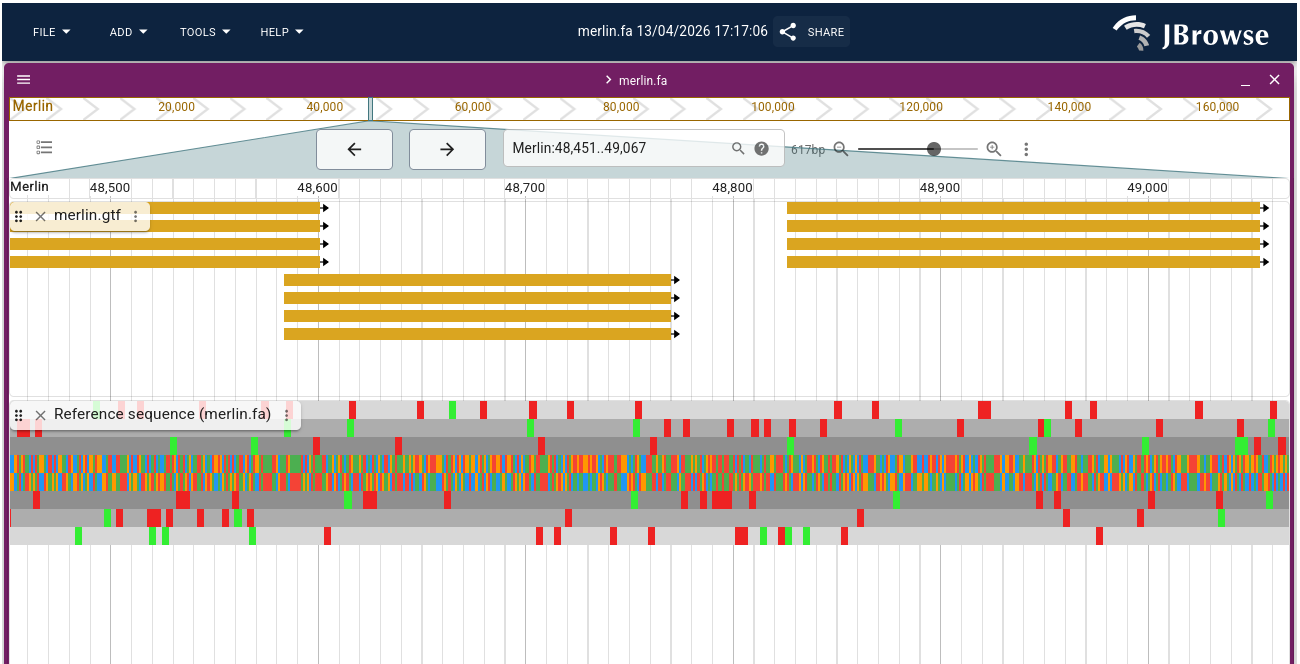Open the TOOLS dropdown menu
Screen dimensions: 1300x664
[x=203, y=31]
